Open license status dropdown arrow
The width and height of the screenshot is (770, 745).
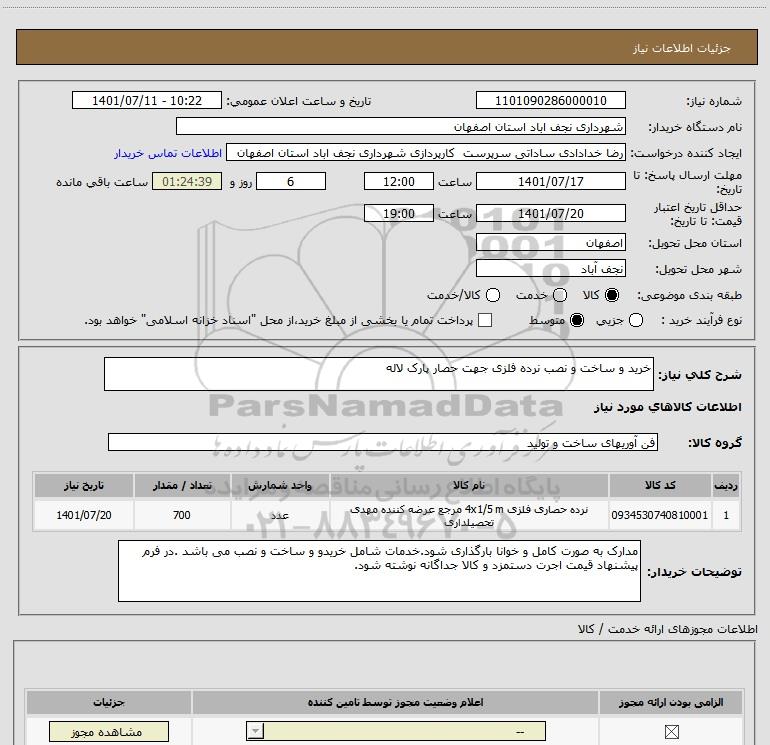(255, 731)
